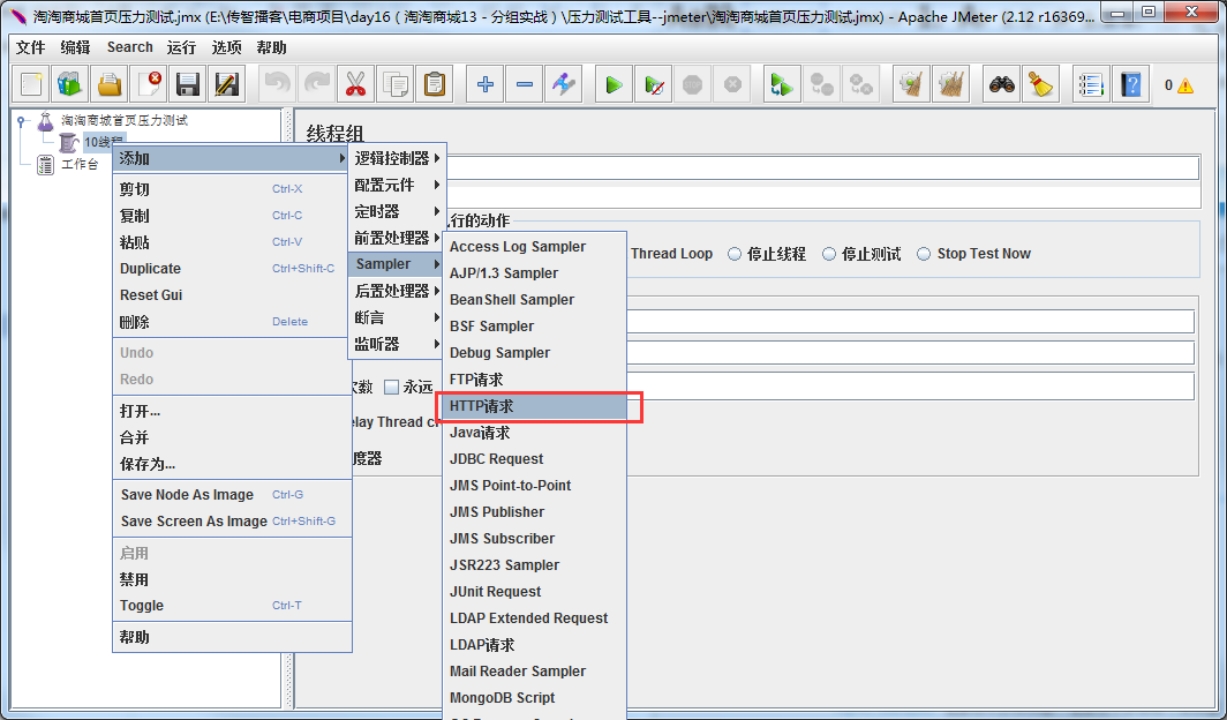Open Function Helper dialog icon
This screenshot has height=720, width=1227.
(1091, 84)
